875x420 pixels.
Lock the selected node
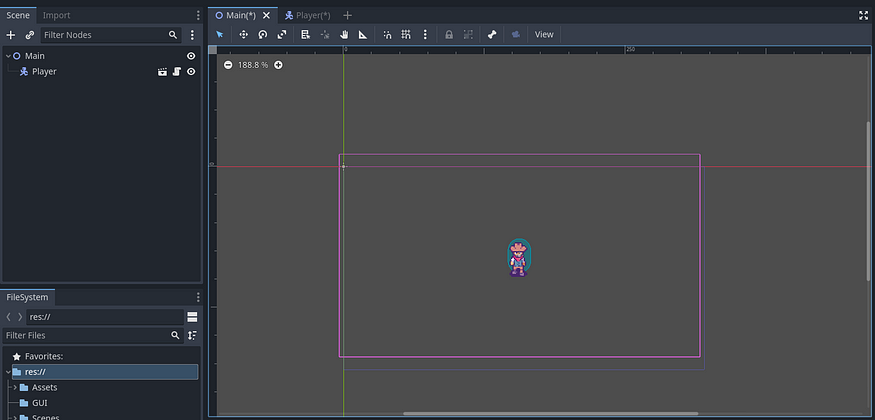point(449,34)
